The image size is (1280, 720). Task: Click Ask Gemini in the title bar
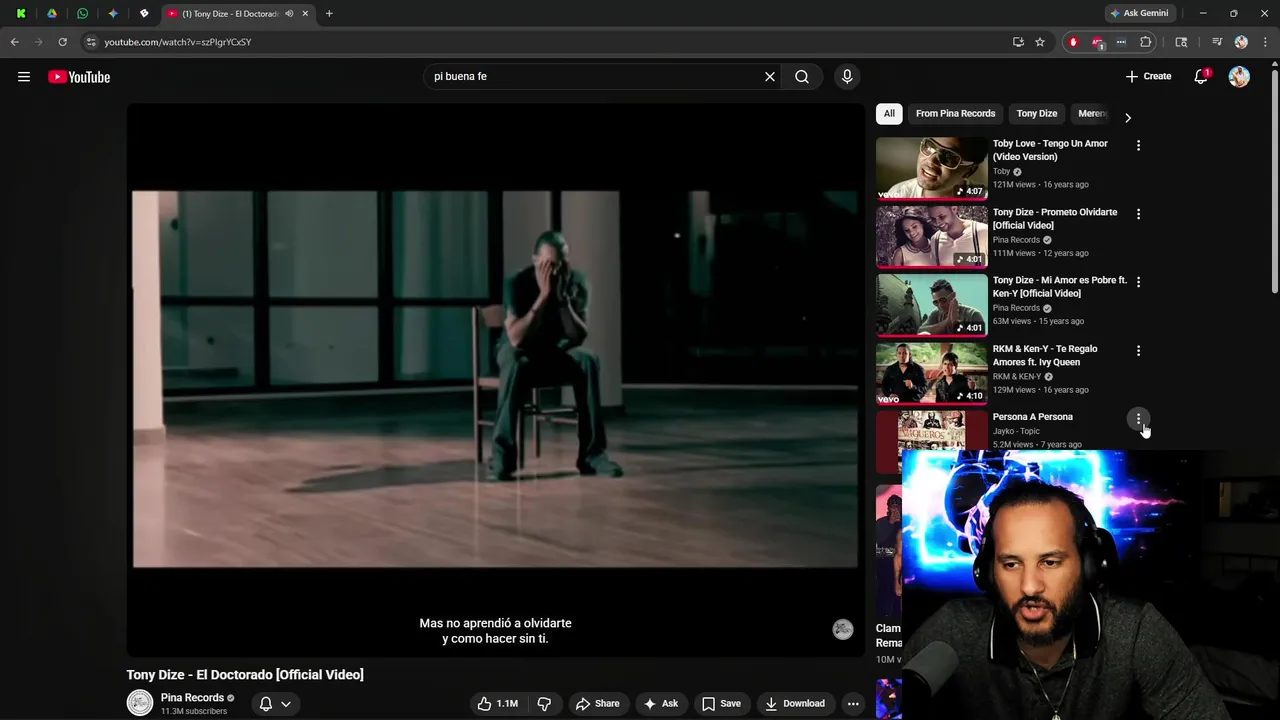pos(1139,14)
